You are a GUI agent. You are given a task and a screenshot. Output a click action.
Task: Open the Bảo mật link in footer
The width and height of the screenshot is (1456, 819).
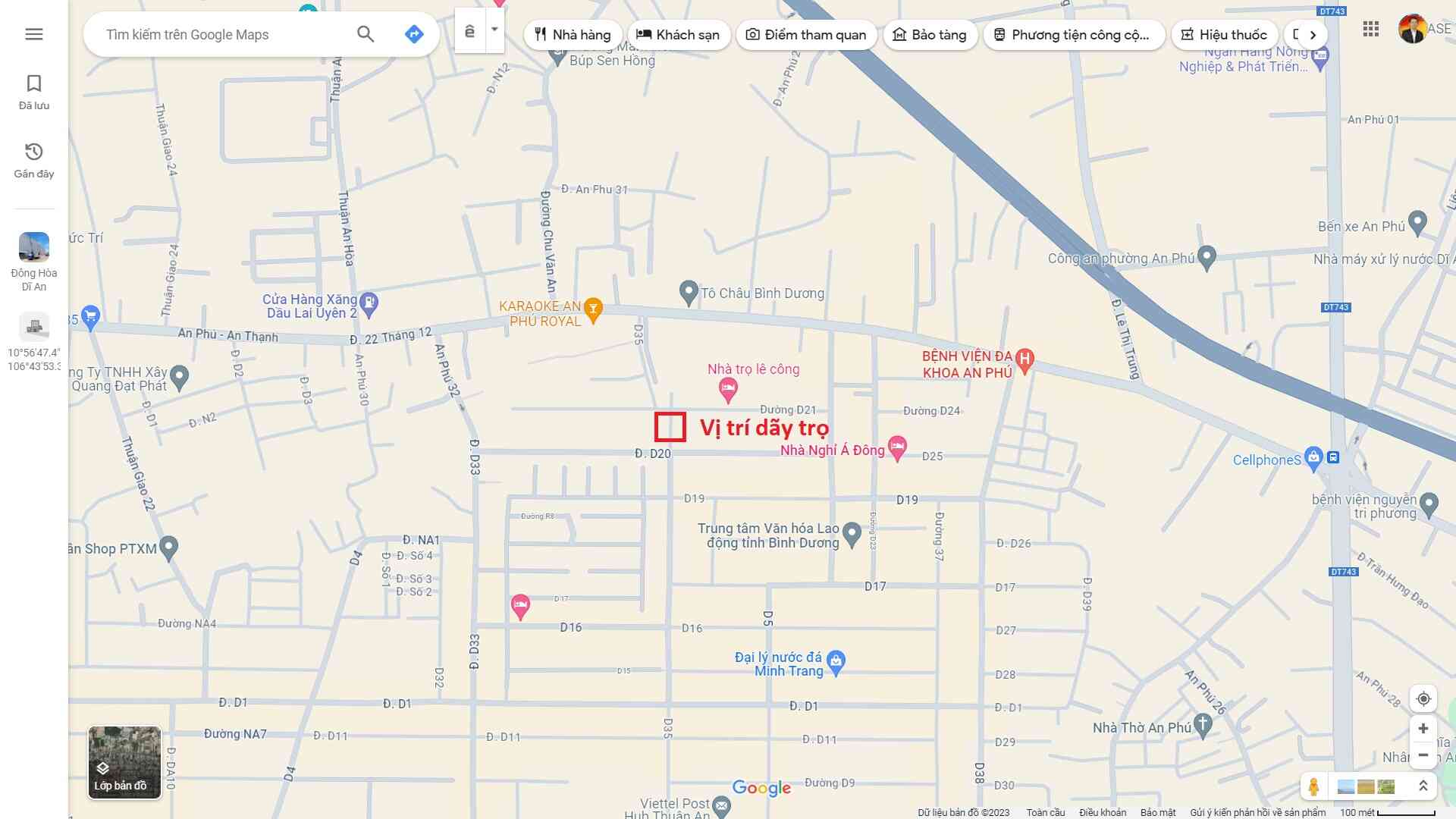pos(1158,812)
